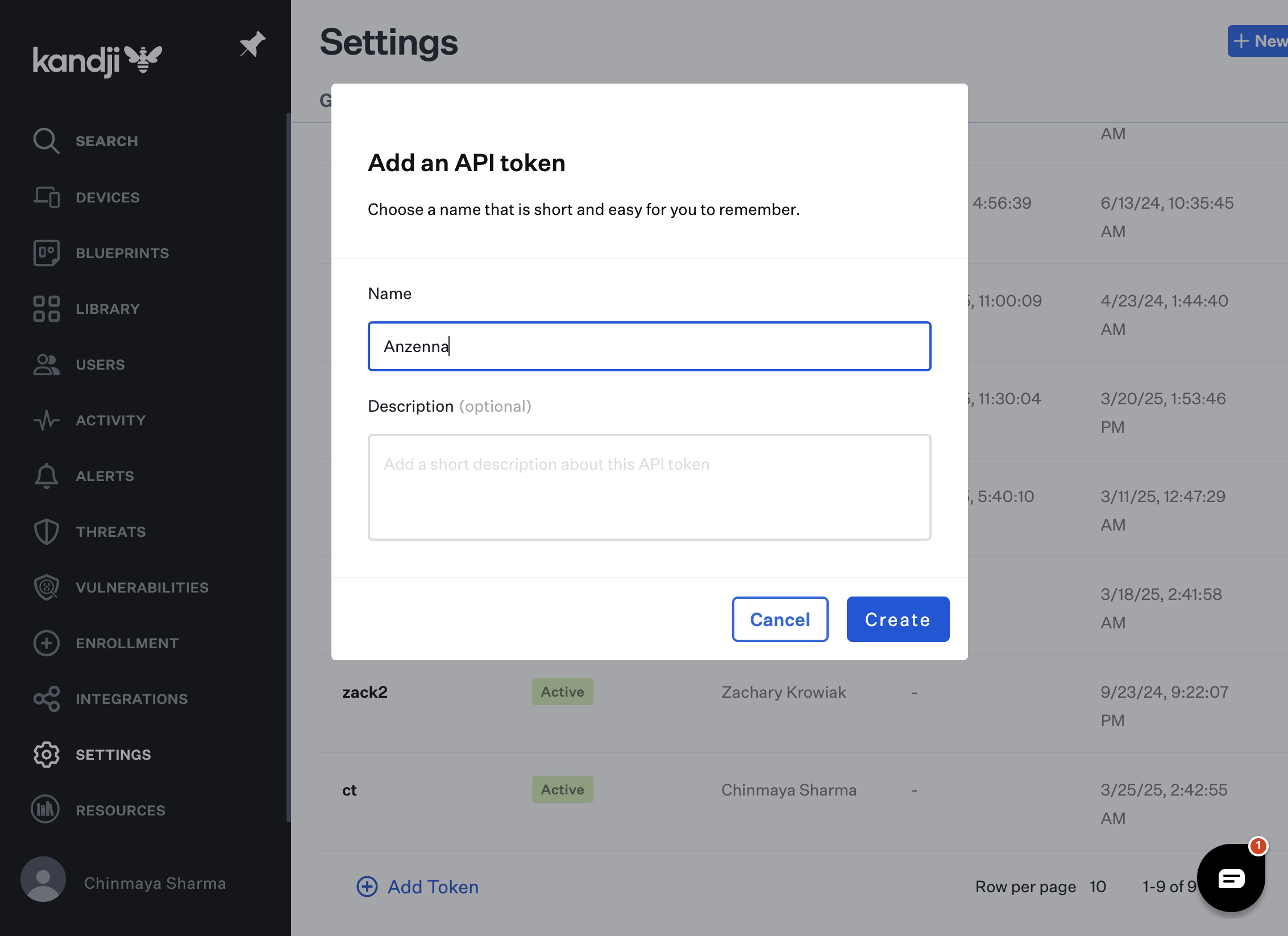
Task: Click the Name field containing Anzenna
Action: (x=649, y=346)
